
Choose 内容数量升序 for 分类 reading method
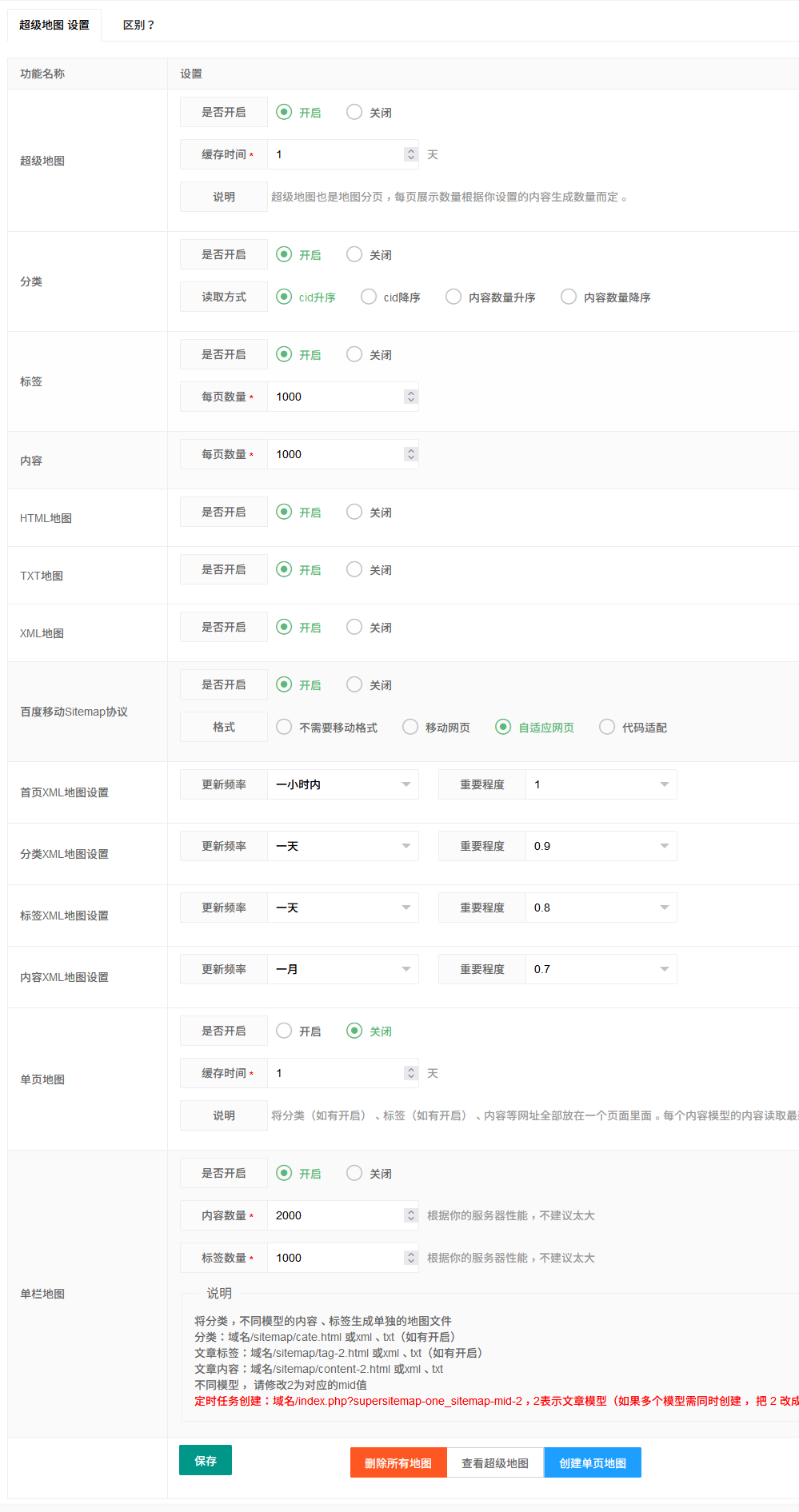[453, 297]
